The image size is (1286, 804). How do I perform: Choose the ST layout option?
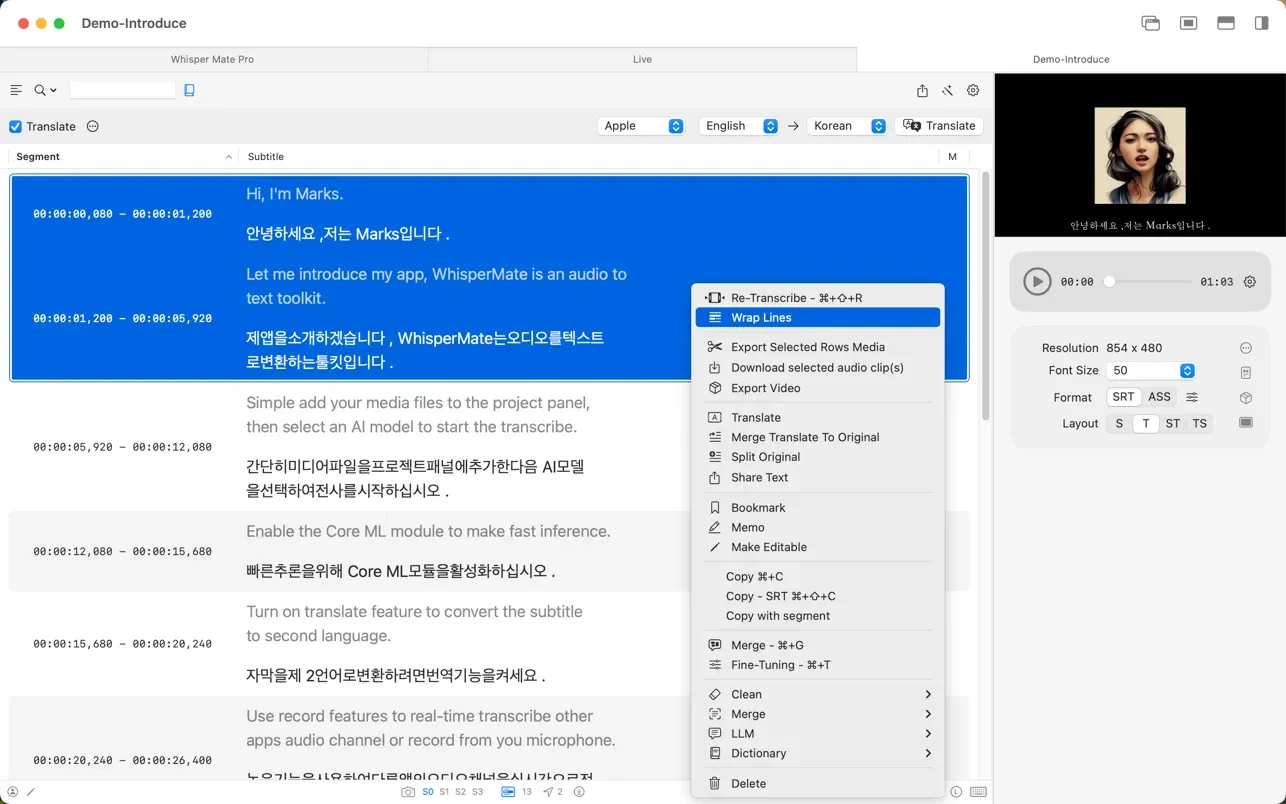click(1172, 424)
